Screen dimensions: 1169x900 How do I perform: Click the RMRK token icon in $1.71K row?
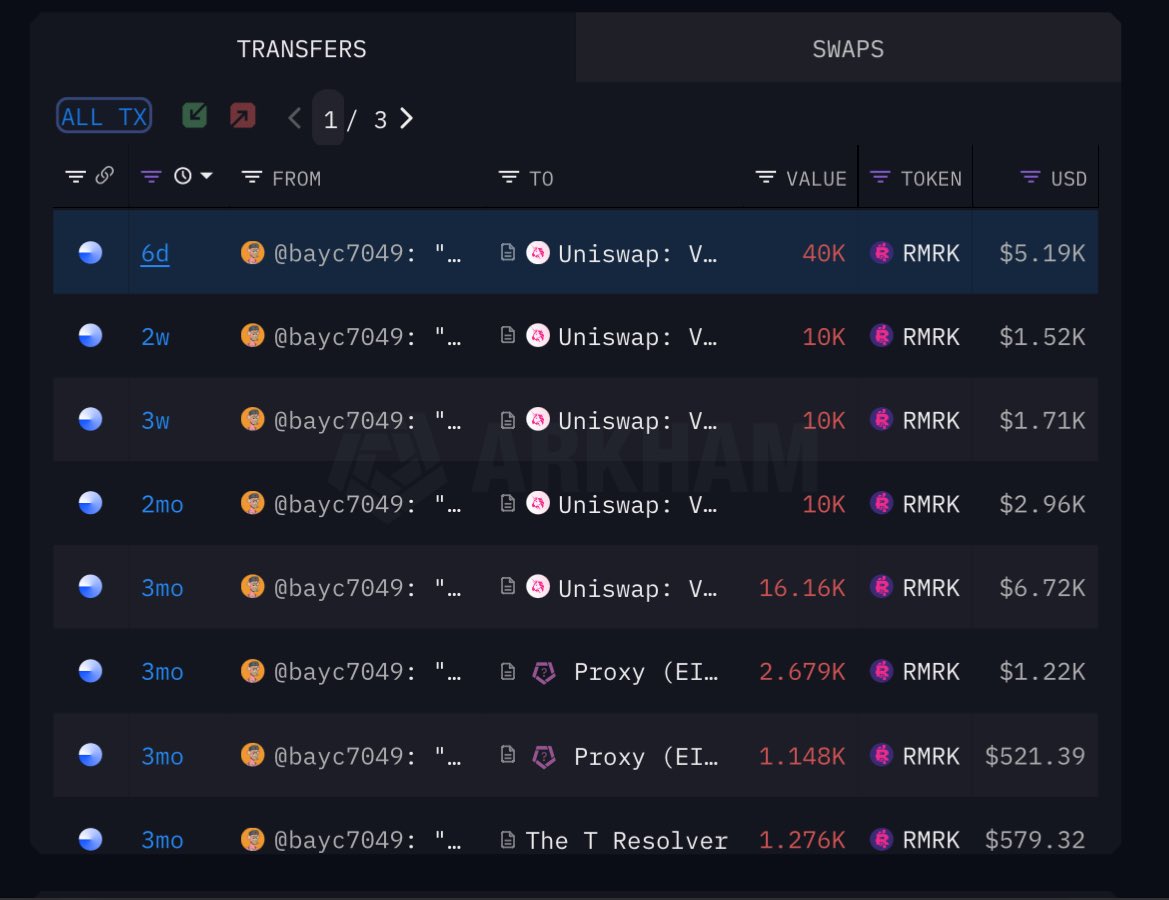click(x=882, y=420)
